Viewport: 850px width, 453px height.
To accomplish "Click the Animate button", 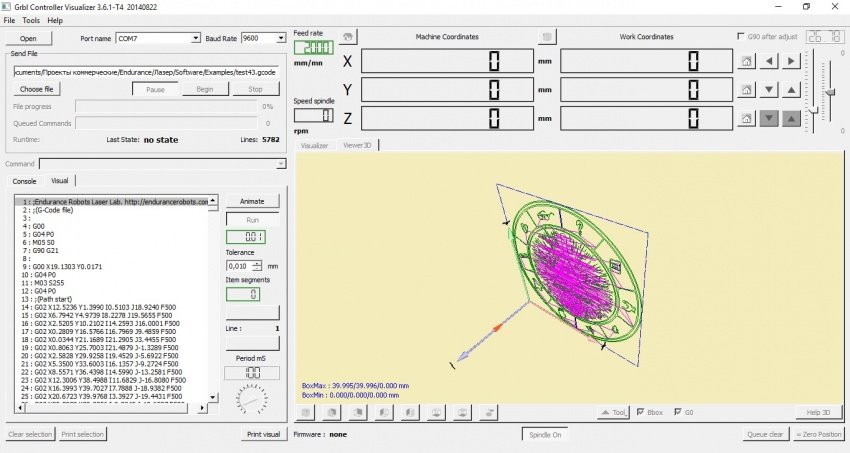I will click(252, 201).
